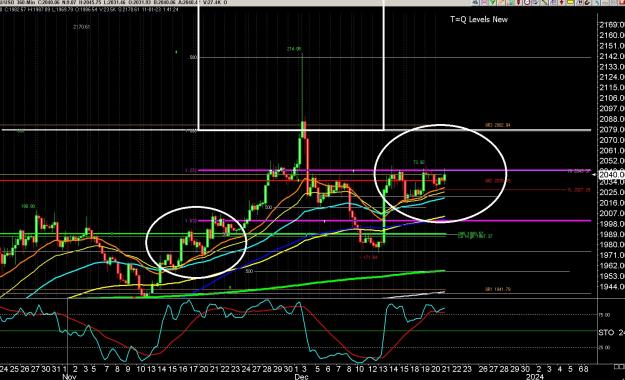
Task: Click the upper magenta horizontal level line
Action: (x=395, y=170)
